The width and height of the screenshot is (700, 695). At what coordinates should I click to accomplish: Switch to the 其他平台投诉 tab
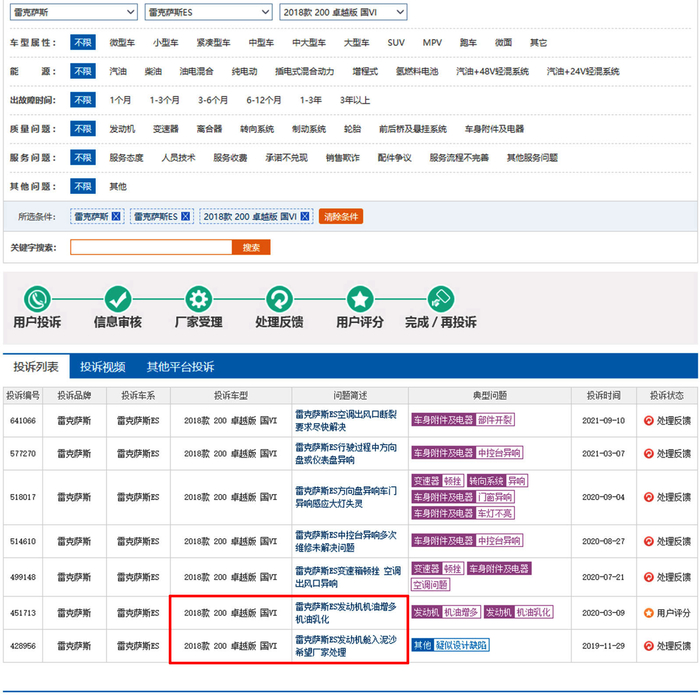coord(180,367)
